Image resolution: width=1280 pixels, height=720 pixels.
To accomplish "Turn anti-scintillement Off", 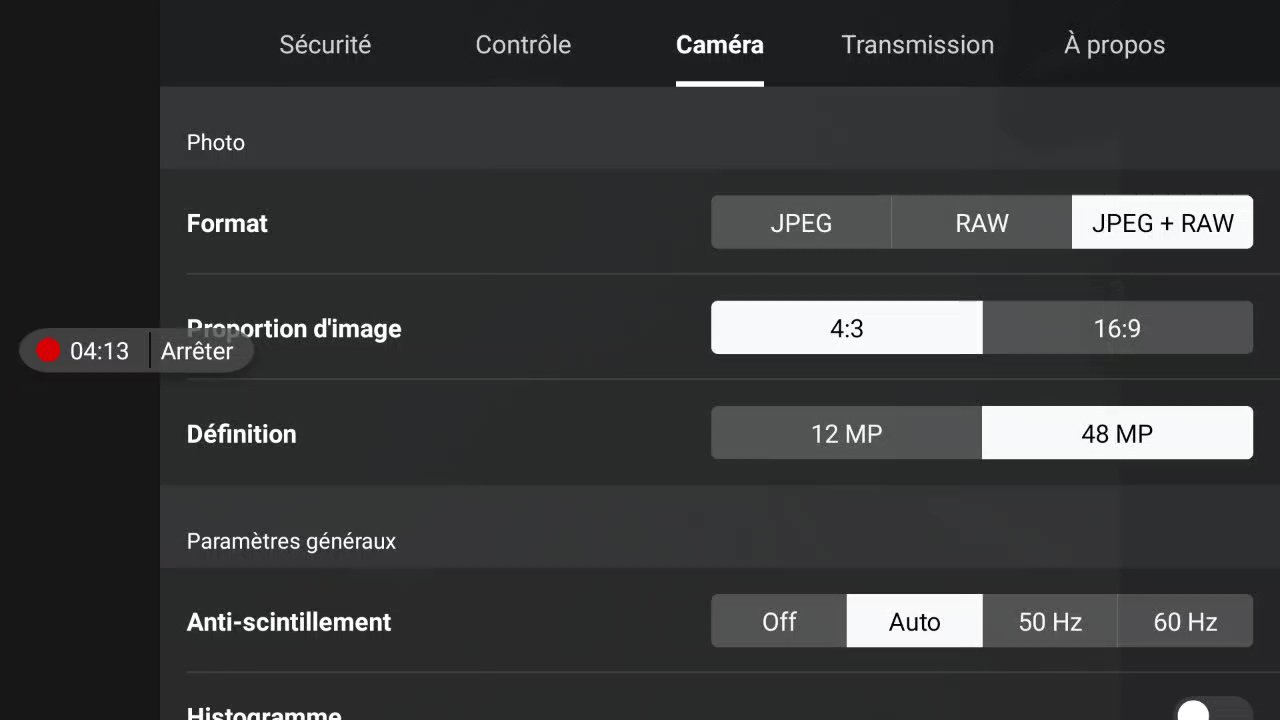I will tap(779, 621).
